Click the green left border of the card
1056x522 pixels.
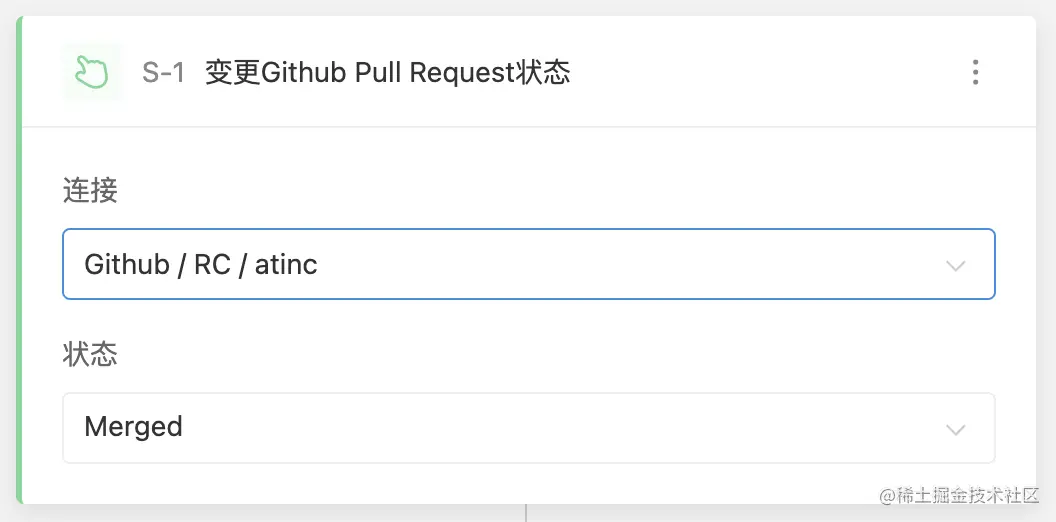[20, 260]
